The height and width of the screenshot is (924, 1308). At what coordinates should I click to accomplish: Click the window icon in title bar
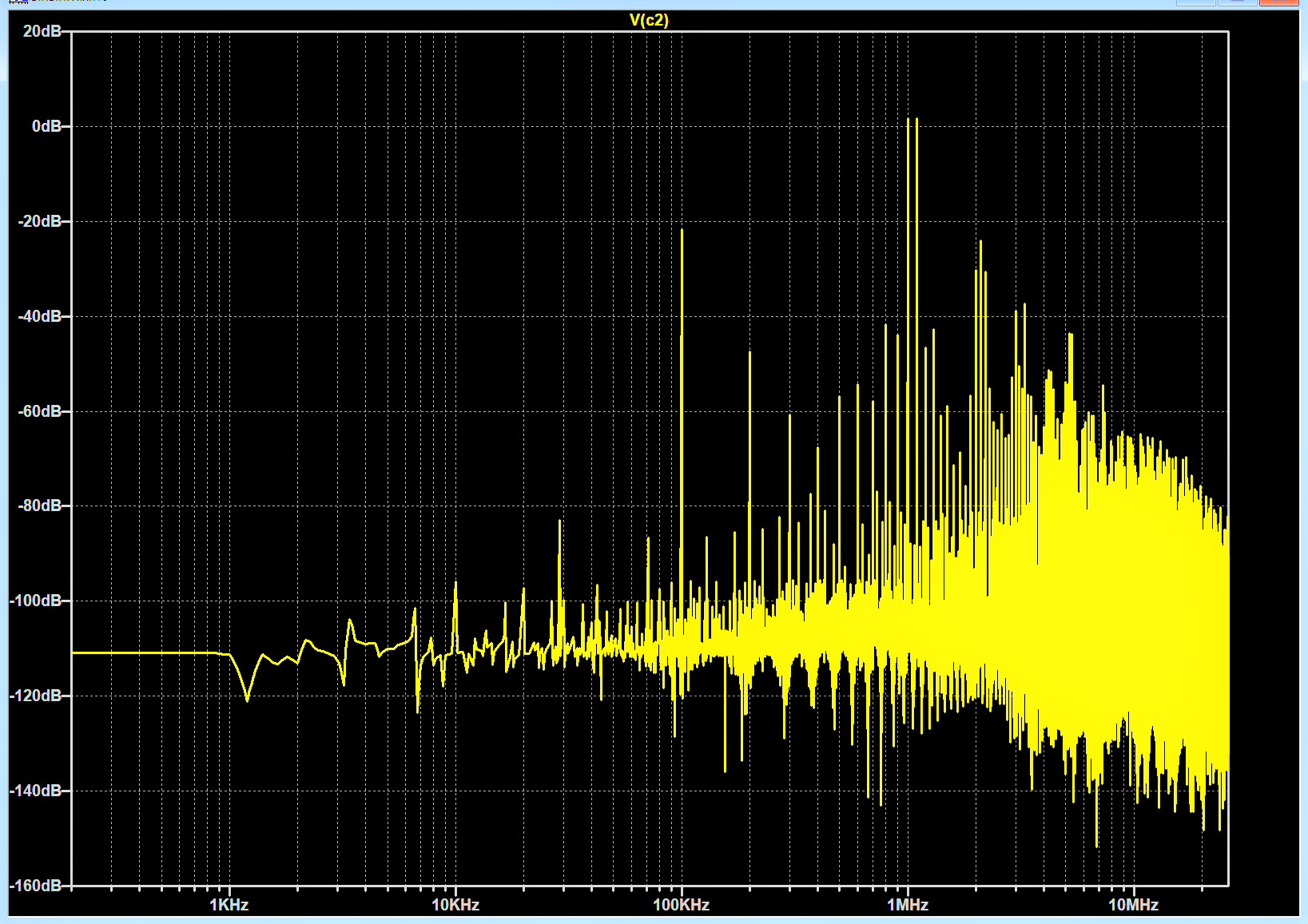[x=18, y=2]
